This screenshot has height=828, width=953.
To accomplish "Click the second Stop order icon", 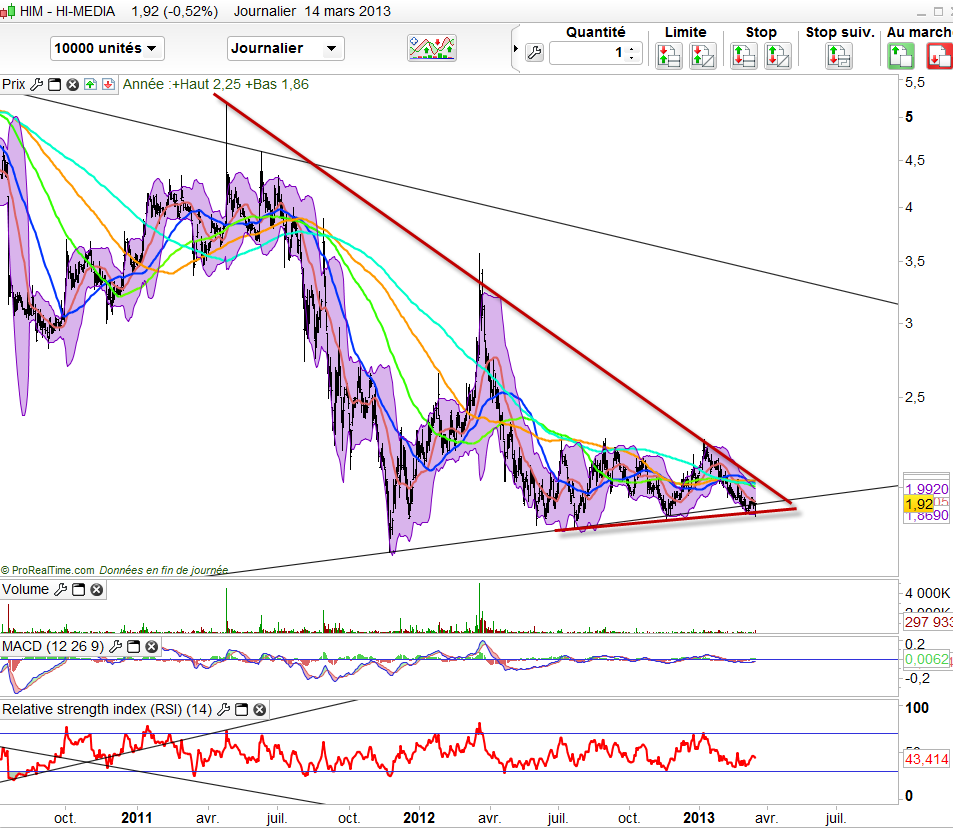I will click(777, 56).
